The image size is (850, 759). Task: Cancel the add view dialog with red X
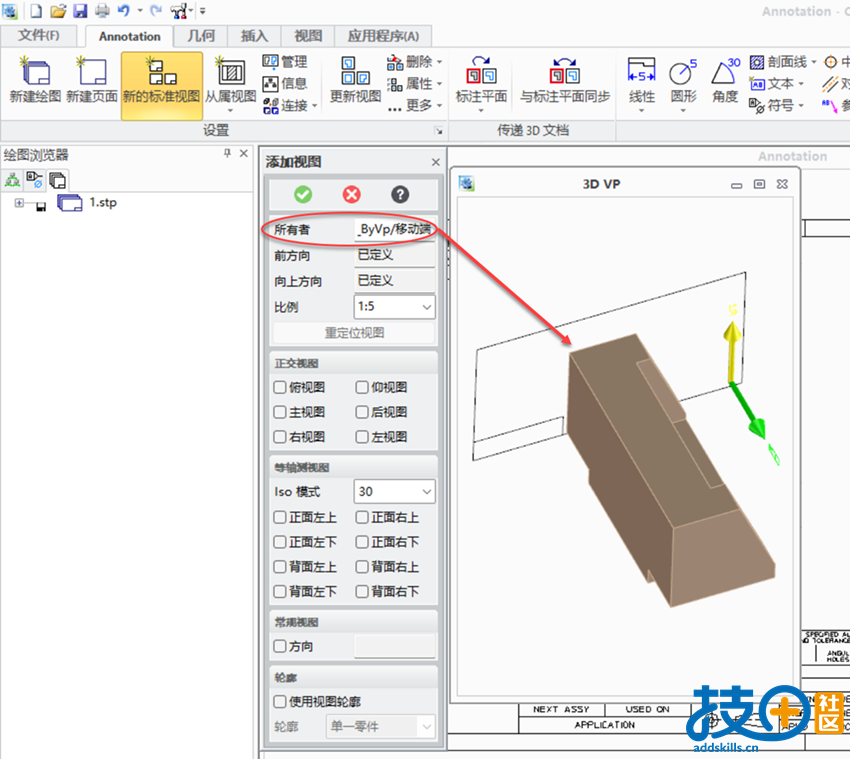(352, 194)
